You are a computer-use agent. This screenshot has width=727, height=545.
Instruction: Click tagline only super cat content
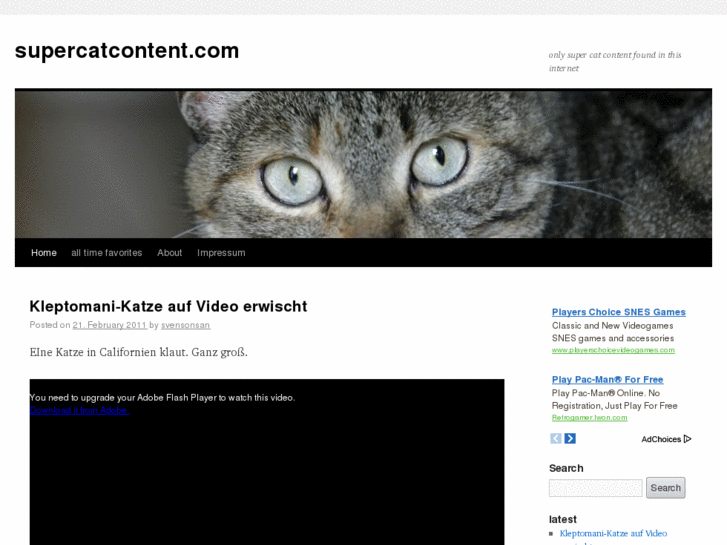click(x=615, y=62)
